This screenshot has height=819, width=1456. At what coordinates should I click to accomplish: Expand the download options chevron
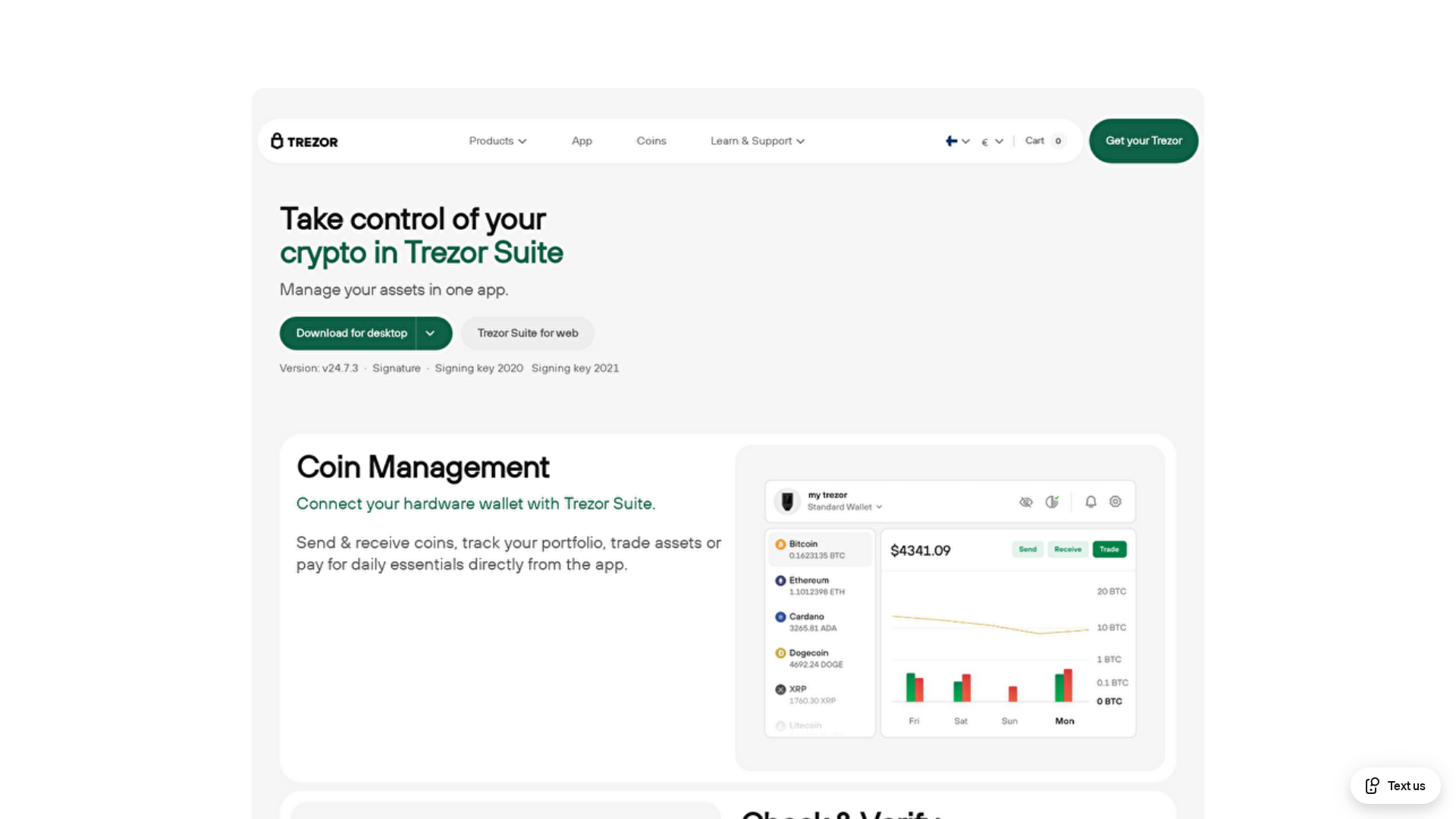click(x=431, y=333)
